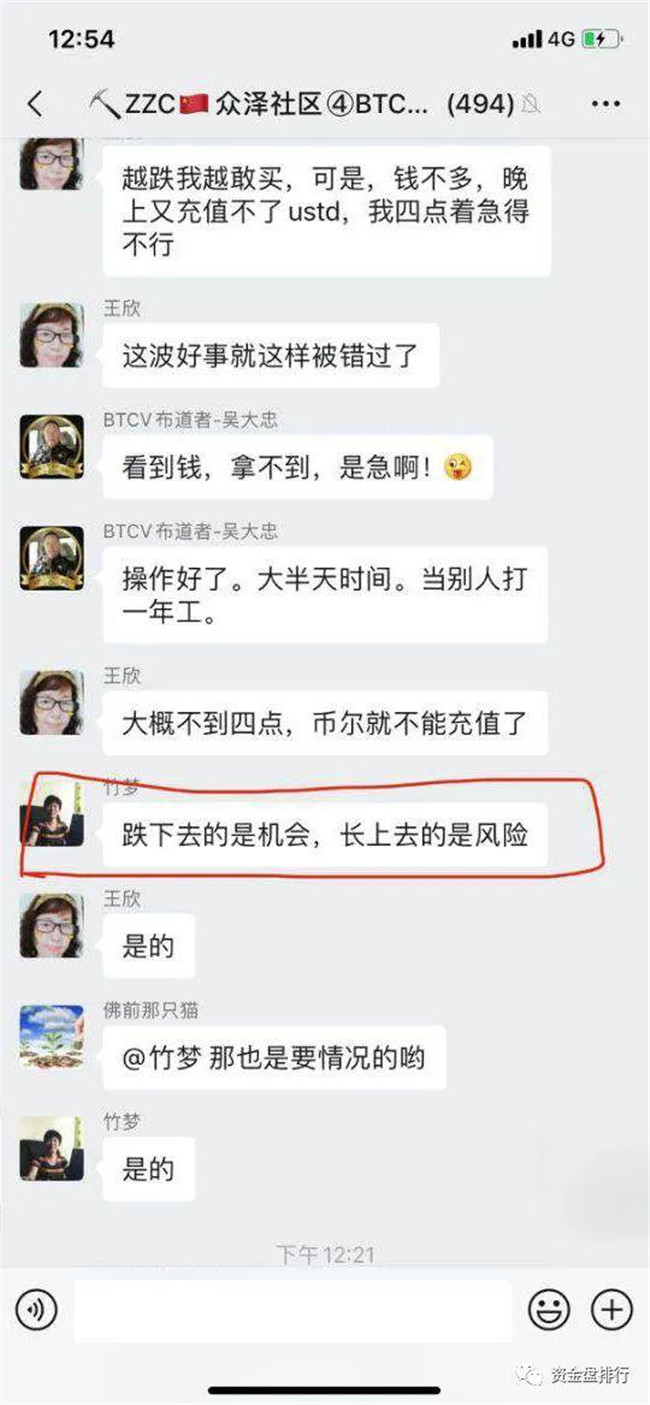Tap 竹梦's last 是的 reply bubble
This screenshot has height=1405, width=650.
(148, 1168)
